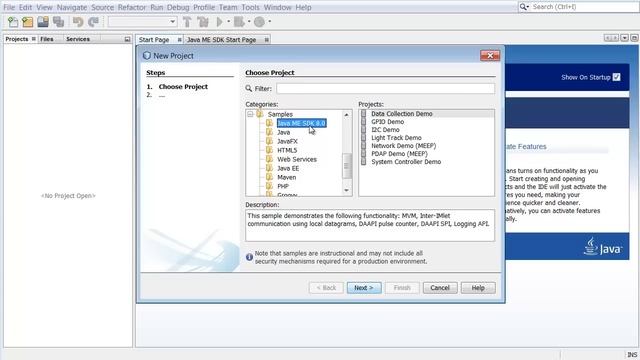Click the Java ME SDK 8.0 folder icon
Viewport: 640px width, 360px height.
coord(269,123)
